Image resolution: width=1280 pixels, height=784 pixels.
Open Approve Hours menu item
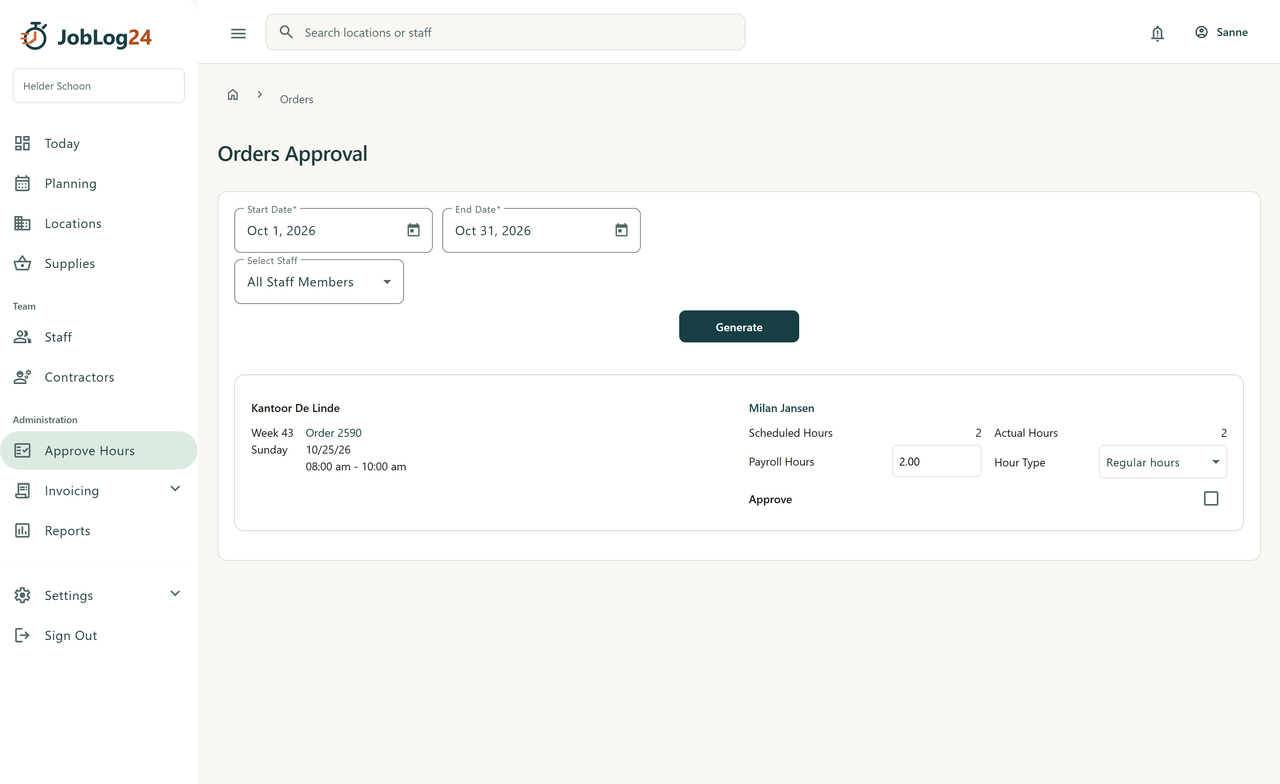click(x=98, y=450)
